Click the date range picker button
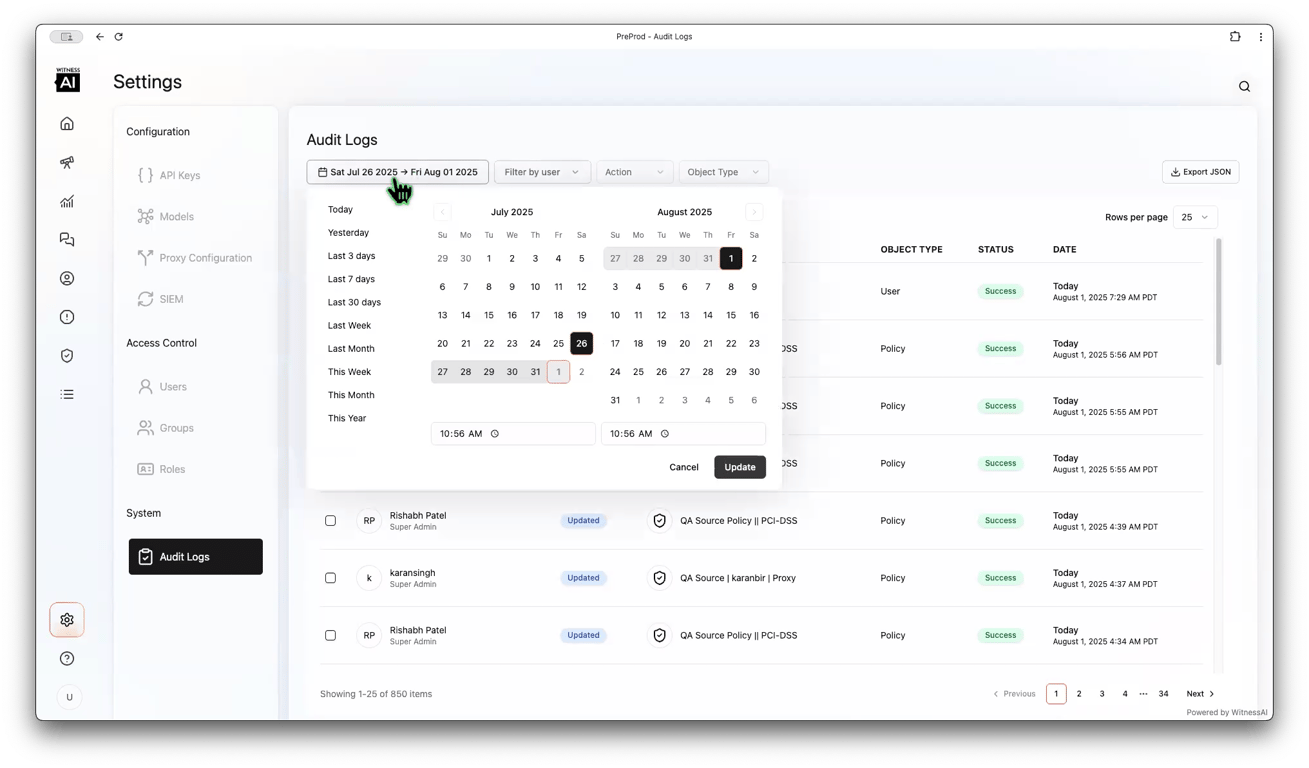 398,172
